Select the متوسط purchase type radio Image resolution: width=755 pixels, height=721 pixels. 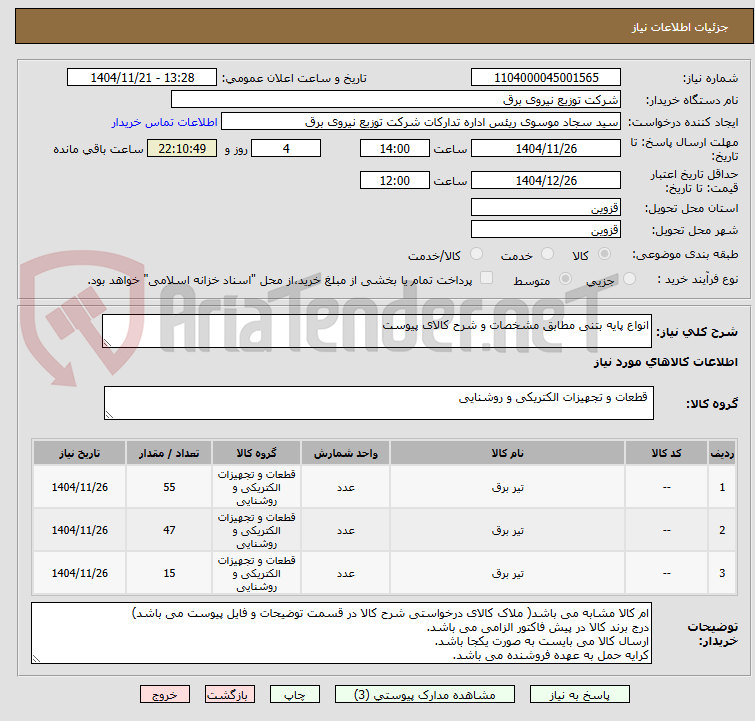(x=565, y=279)
